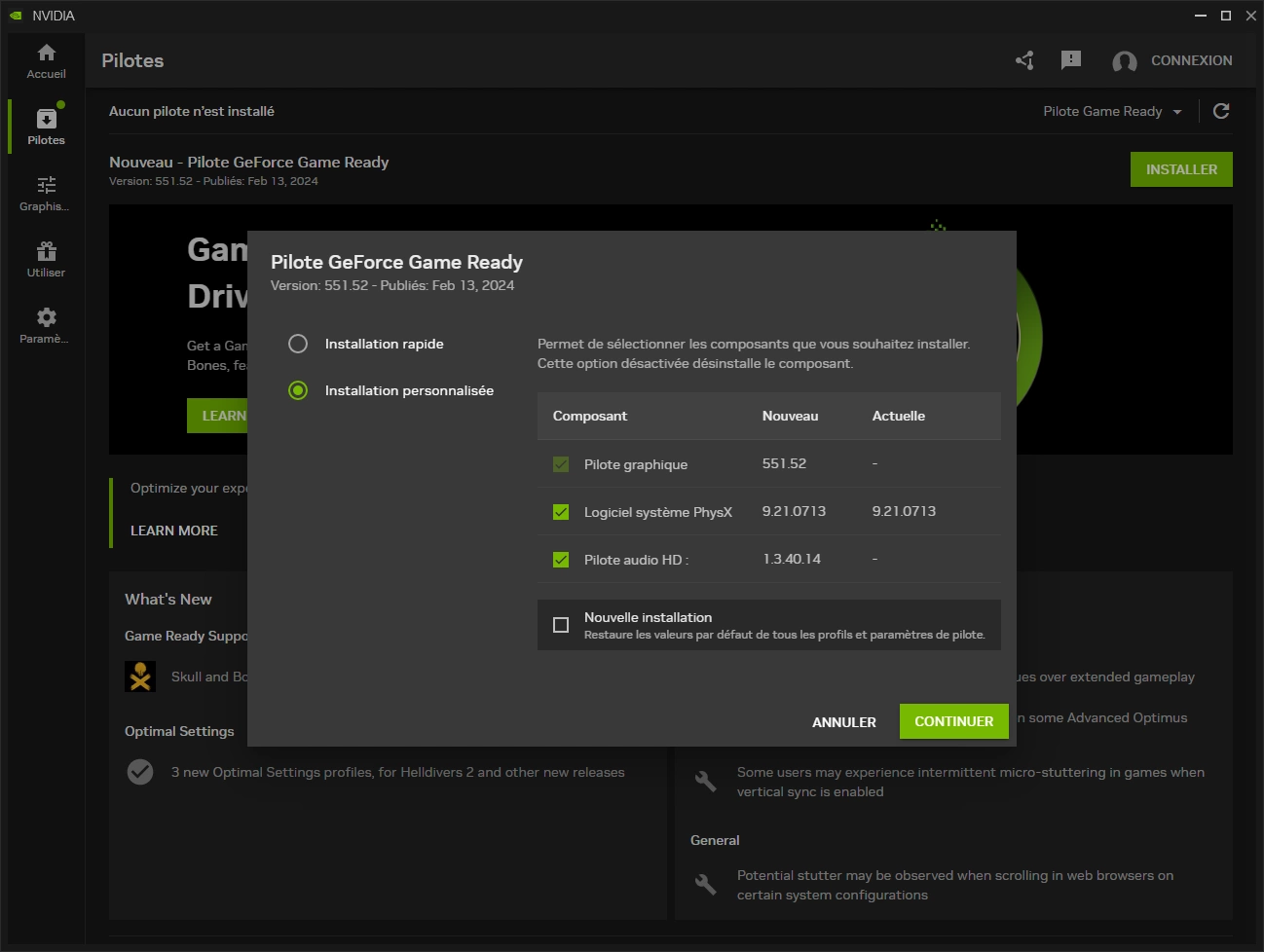This screenshot has width=1264, height=952.
Task: Click the green LEARN banner button
Action: [217, 416]
